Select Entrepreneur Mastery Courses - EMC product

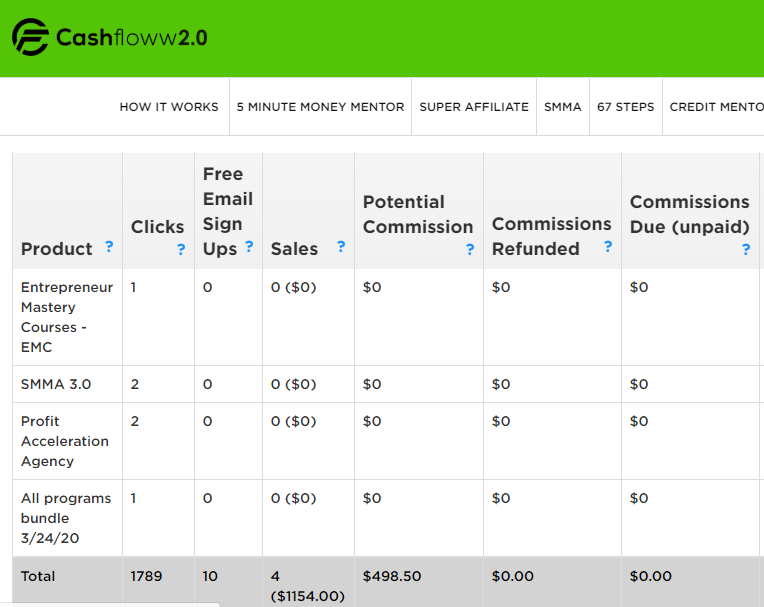pos(67,317)
